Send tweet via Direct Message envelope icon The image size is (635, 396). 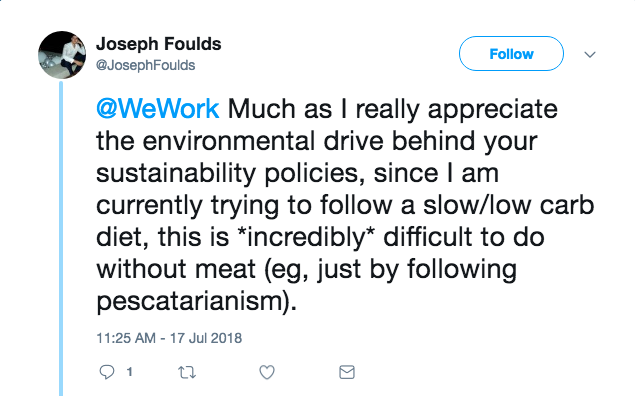click(347, 372)
